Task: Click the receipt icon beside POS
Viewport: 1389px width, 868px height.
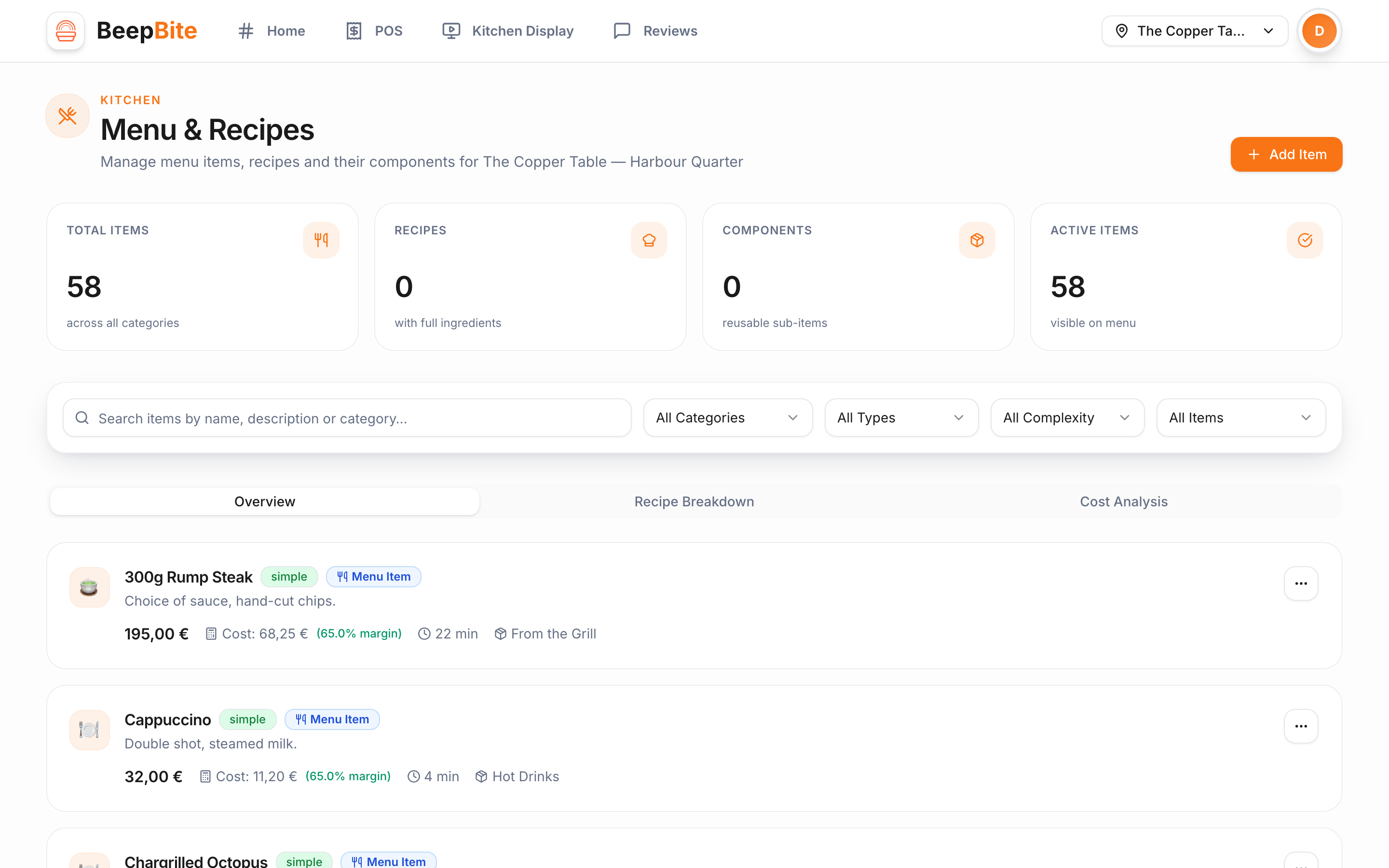Action: pyautogui.click(x=354, y=31)
